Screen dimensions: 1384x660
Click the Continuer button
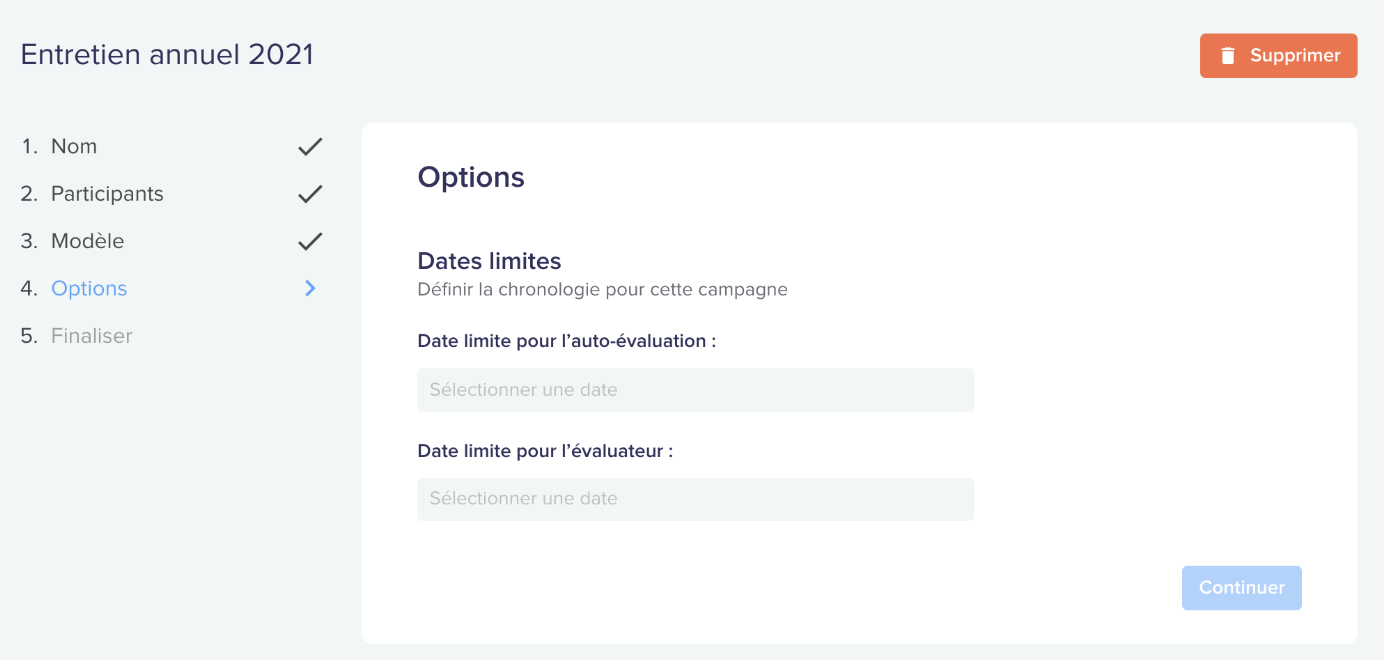pyautogui.click(x=1241, y=588)
